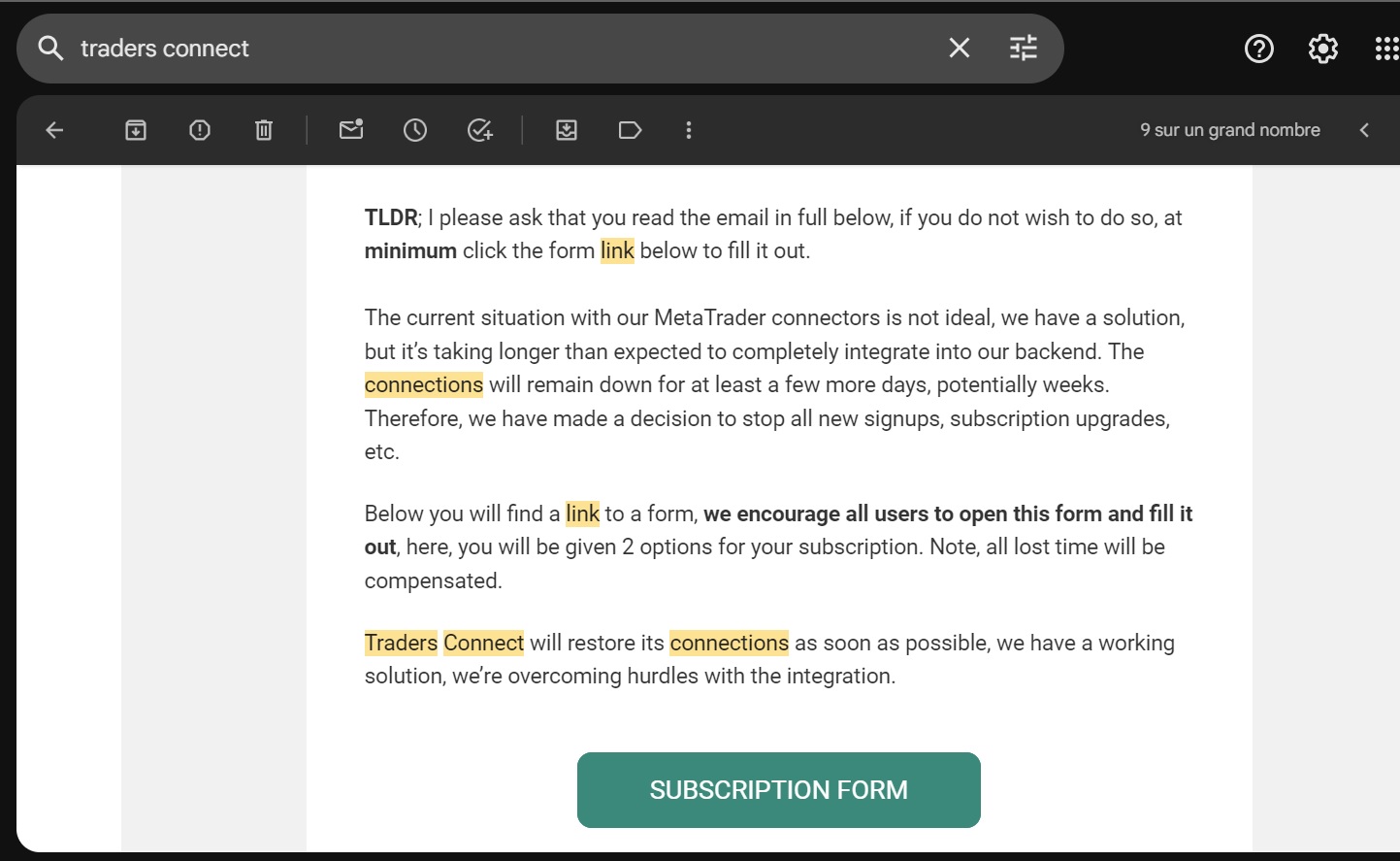Viewport: 1400px width, 861px height.
Task: Snooze this email with clock icon
Action: click(x=415, y=130)
